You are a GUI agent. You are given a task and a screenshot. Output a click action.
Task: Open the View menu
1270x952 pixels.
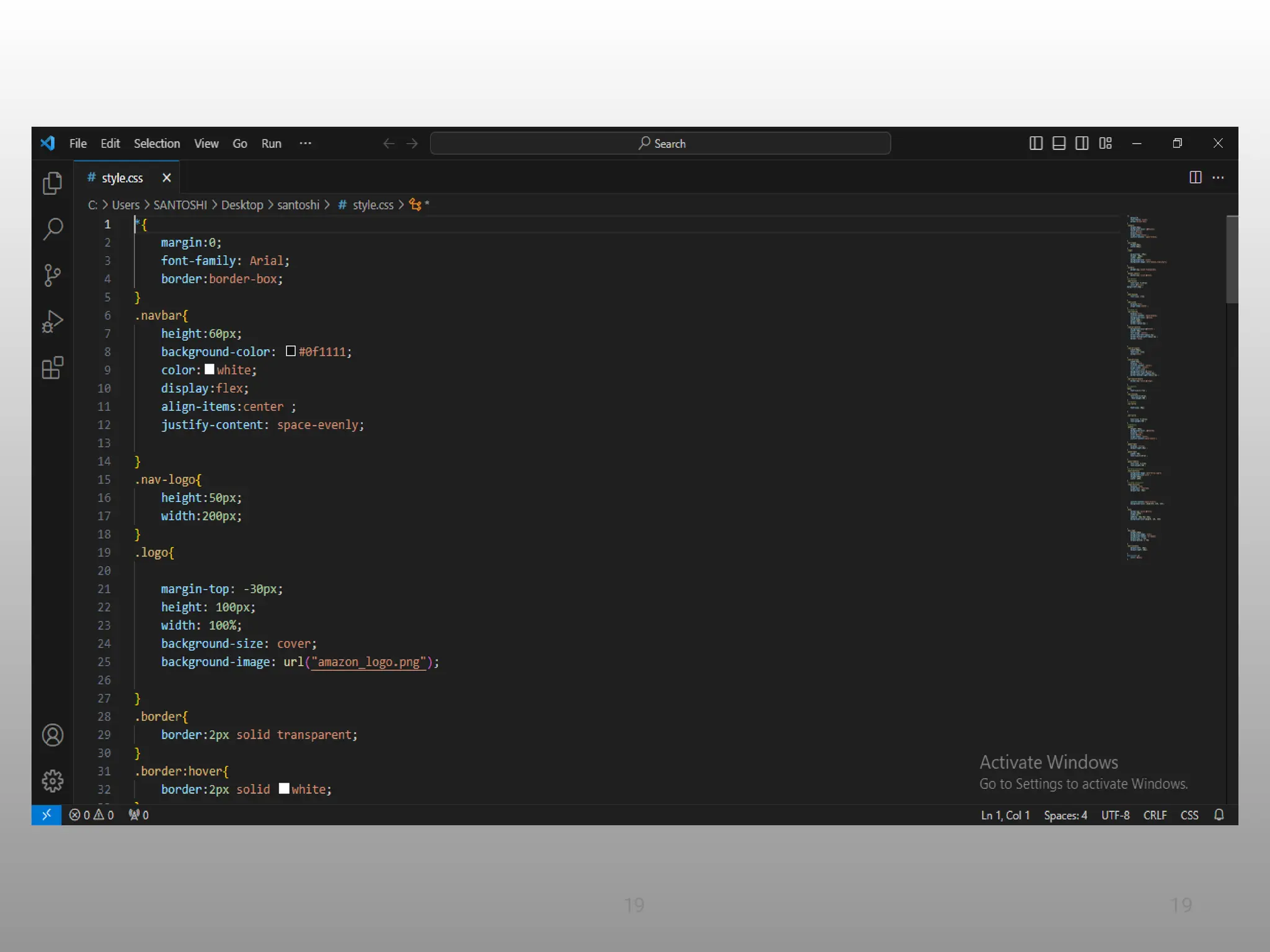206,144
